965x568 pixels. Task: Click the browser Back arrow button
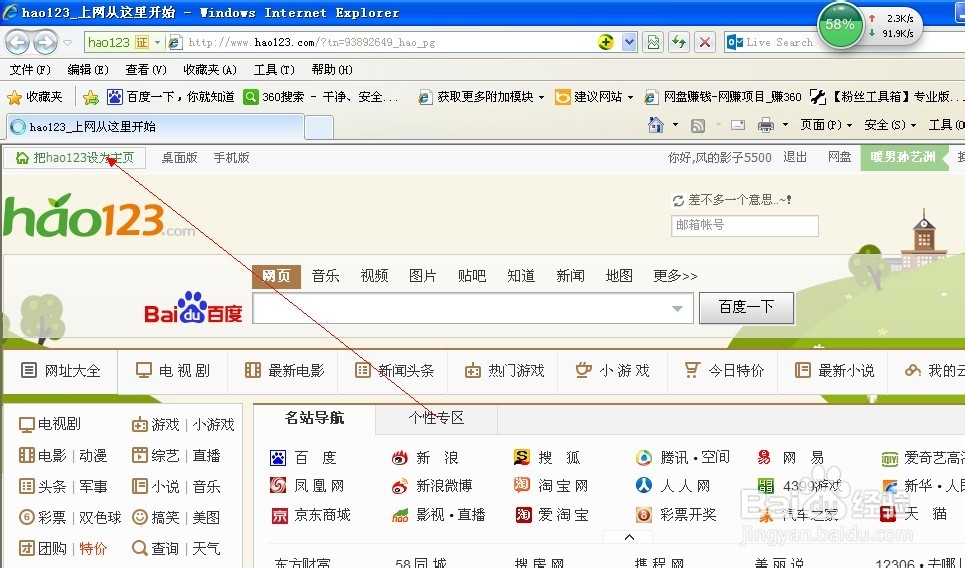17,42
